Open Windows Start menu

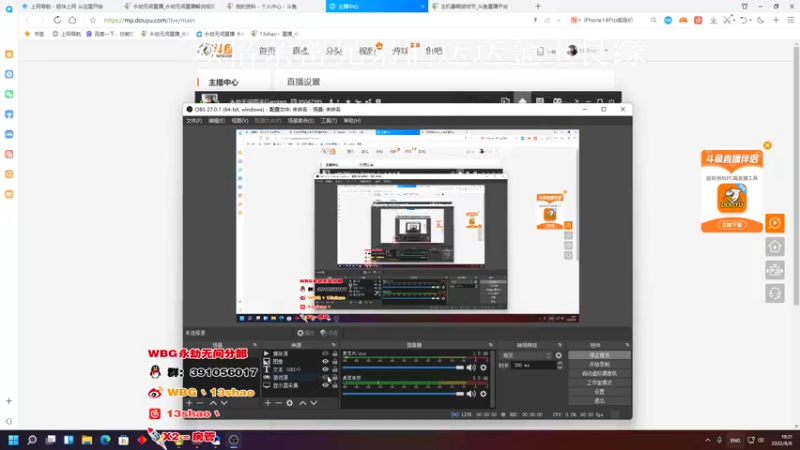[x=13, y=440]
